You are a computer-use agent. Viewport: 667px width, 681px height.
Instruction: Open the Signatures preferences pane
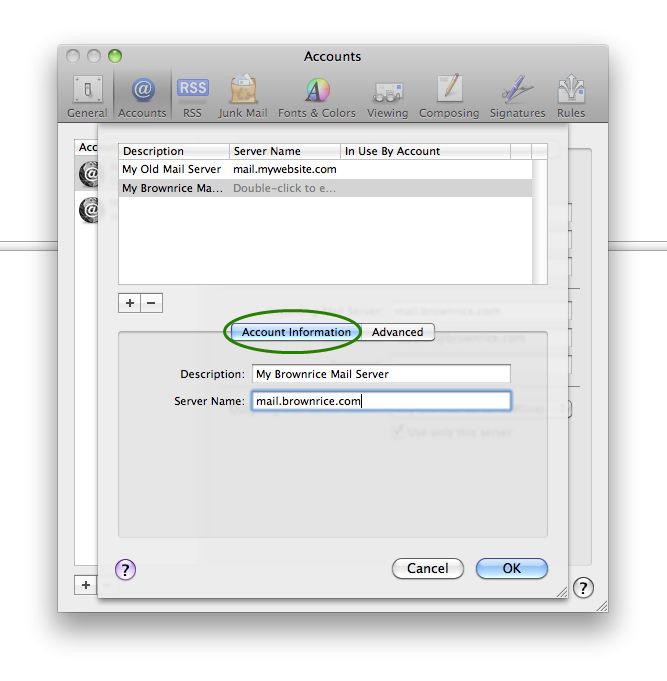[x=518, y=97]
